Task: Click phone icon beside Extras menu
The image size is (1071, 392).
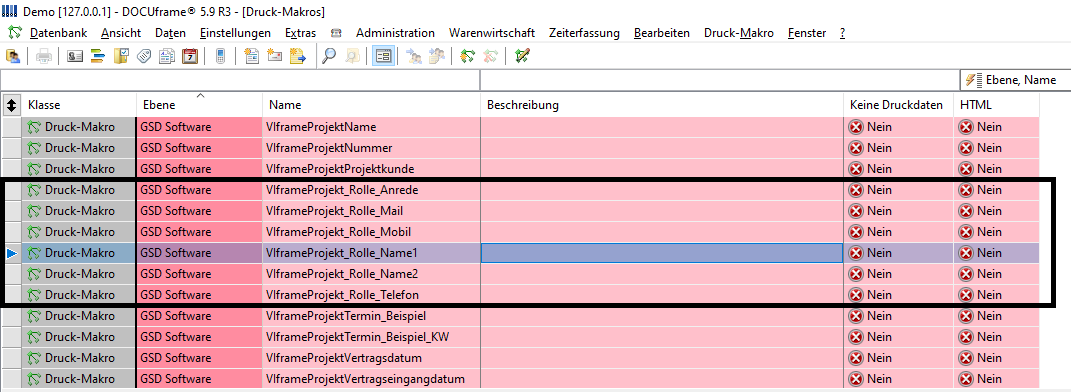Action: click(x=336, y=33)
